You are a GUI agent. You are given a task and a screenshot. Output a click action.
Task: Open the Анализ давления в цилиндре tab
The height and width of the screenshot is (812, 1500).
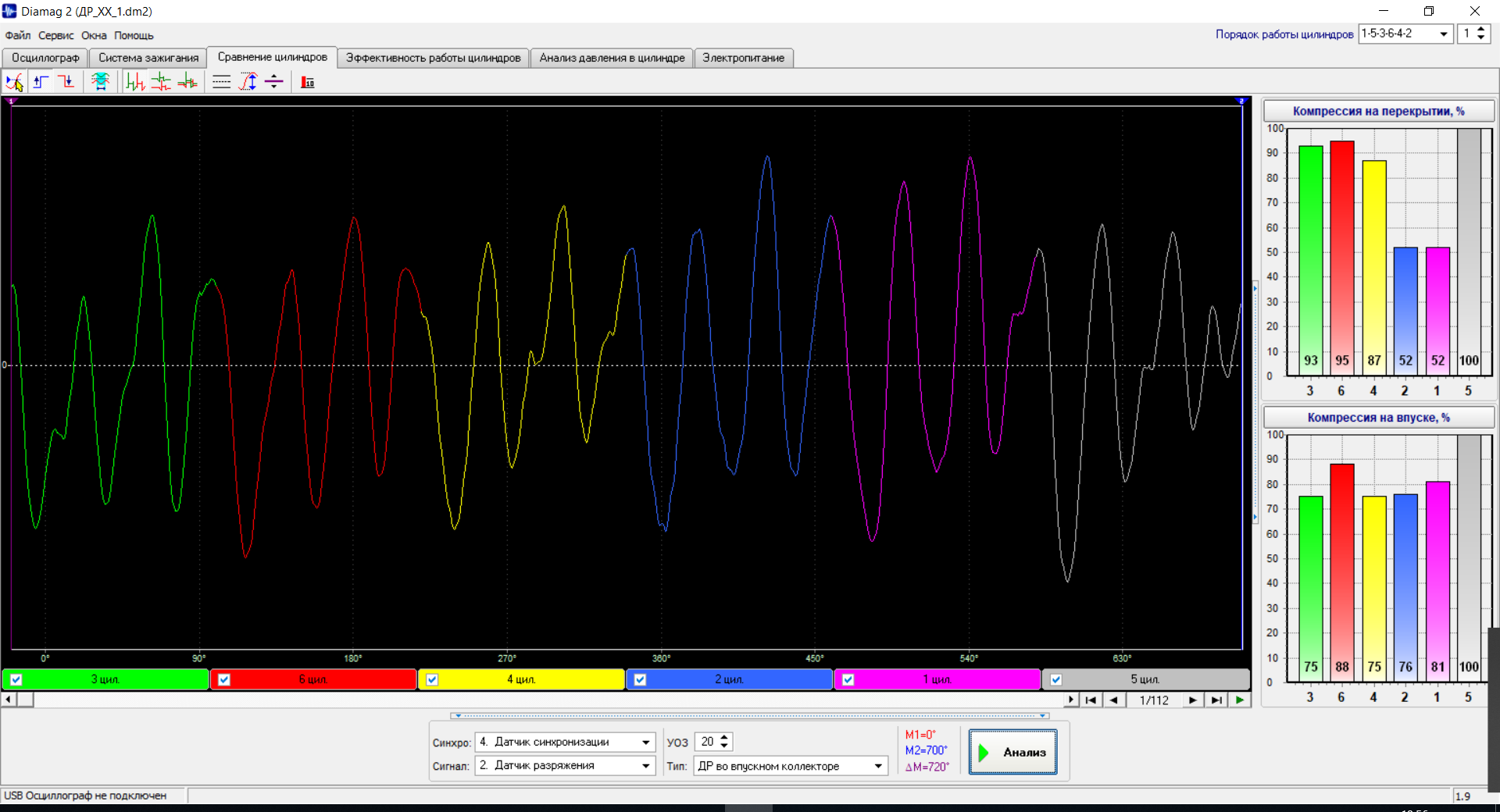pos(612,58)
